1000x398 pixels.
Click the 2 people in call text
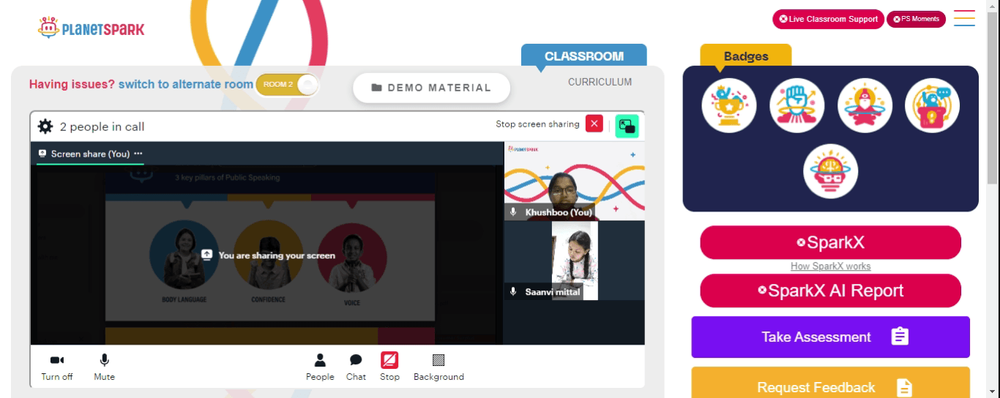(102, 127)
